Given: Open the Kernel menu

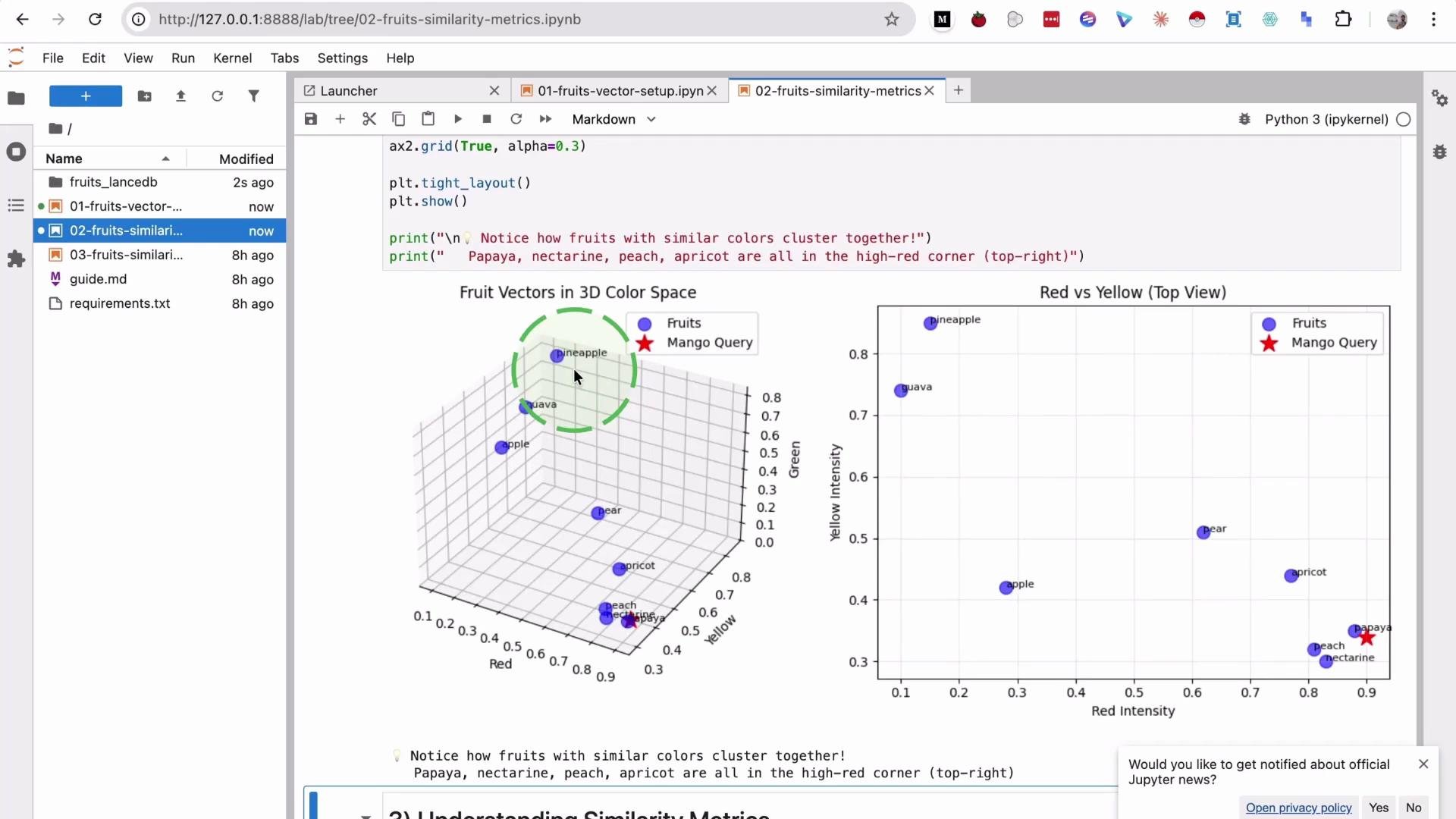Looking at the screenshot, I should tap(233, 58).
